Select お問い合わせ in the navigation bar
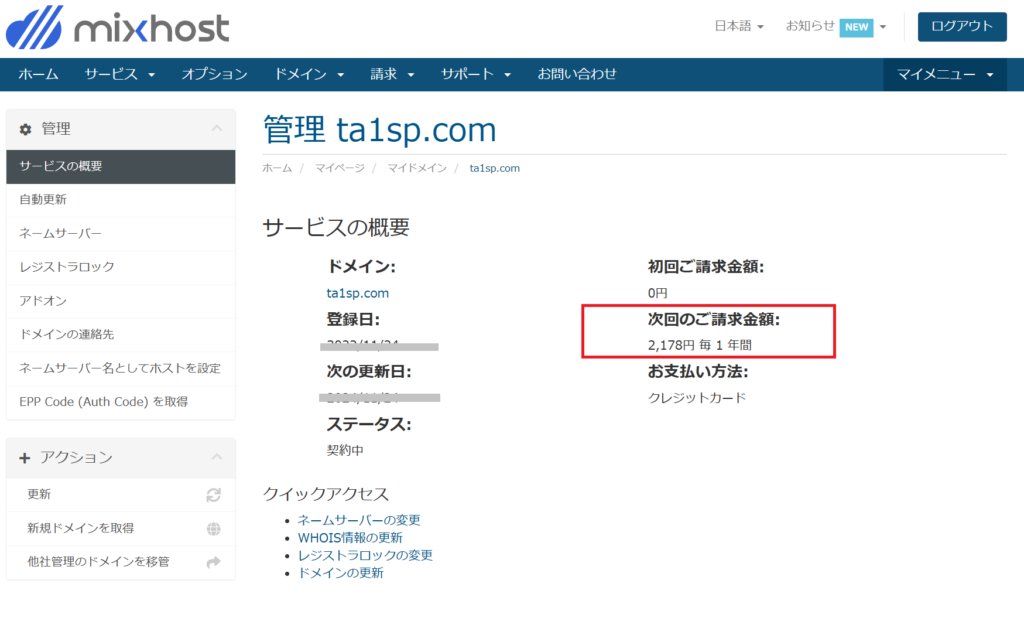Screen dimensions: 1024x628 point(577,74)
